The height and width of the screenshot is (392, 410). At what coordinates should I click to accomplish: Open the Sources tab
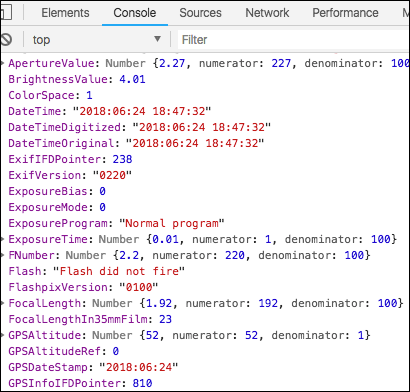click(x=200, y=13)
